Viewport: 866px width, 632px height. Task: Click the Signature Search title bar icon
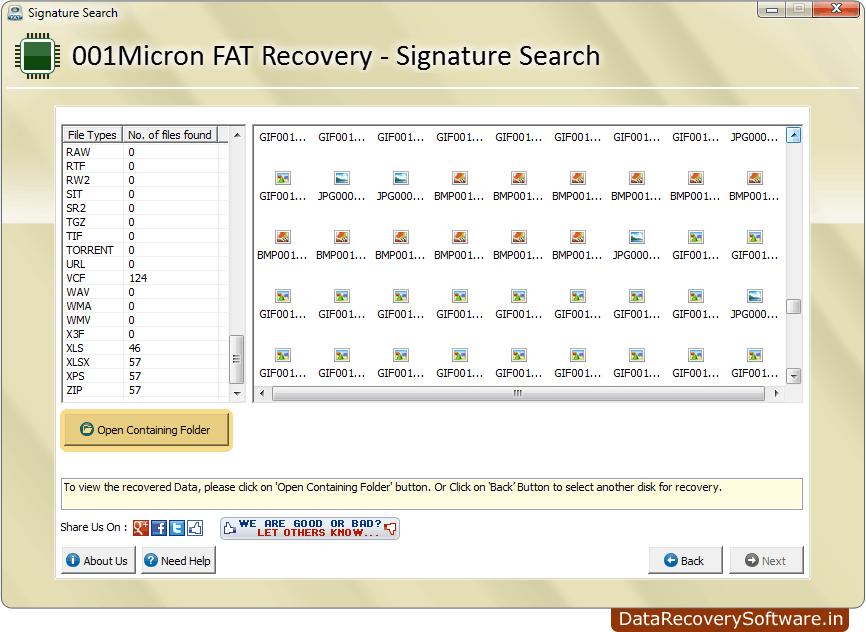(x=15, y=12)
